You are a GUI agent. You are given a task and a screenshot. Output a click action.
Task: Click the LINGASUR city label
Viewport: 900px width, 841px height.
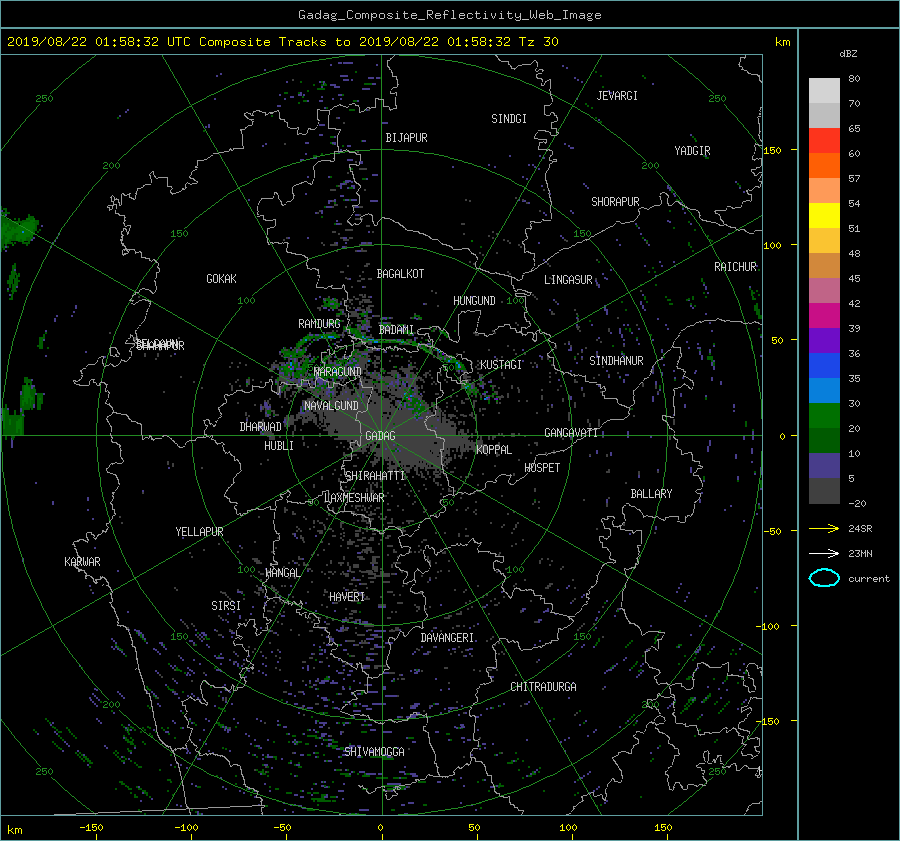coord(568,280)
